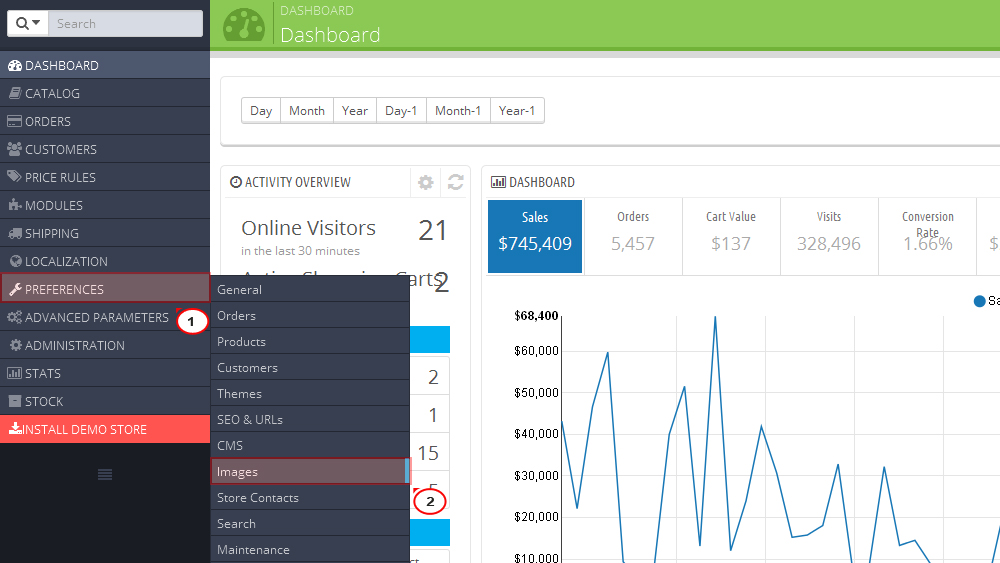The width and height of the screenshot is (1000, 563).
Task: Set date range to Year-1
Action: click(x=517, y=110)
